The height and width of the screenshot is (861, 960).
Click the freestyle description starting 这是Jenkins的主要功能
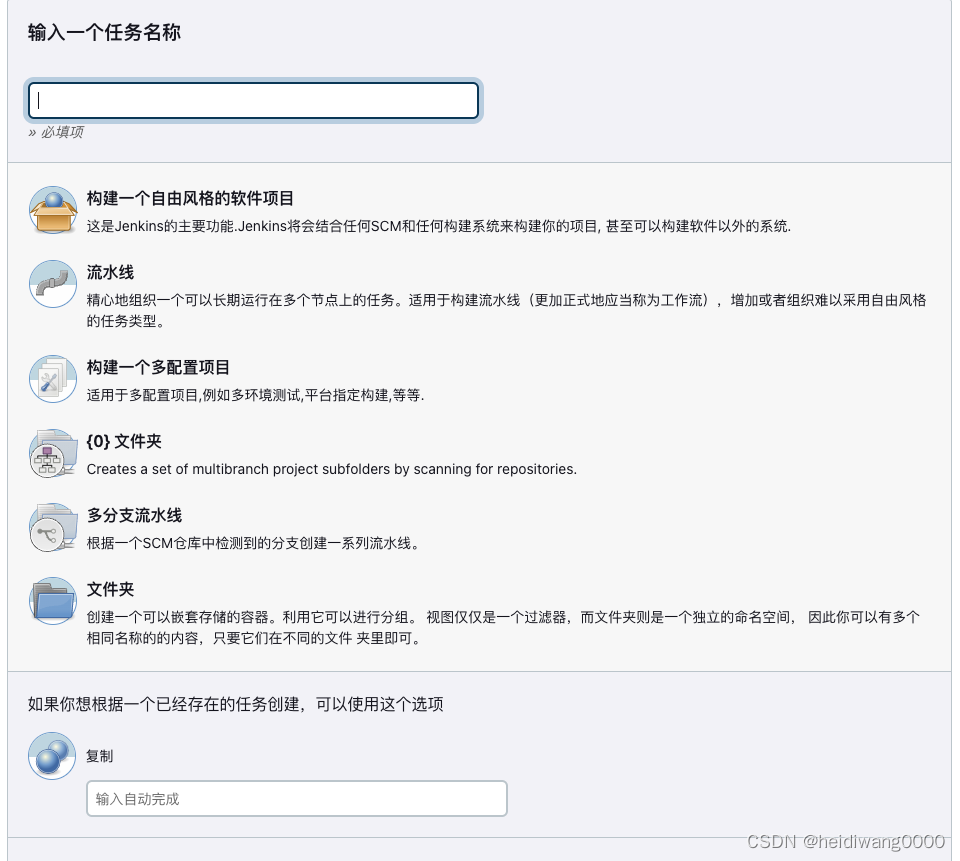coord(439,226)
